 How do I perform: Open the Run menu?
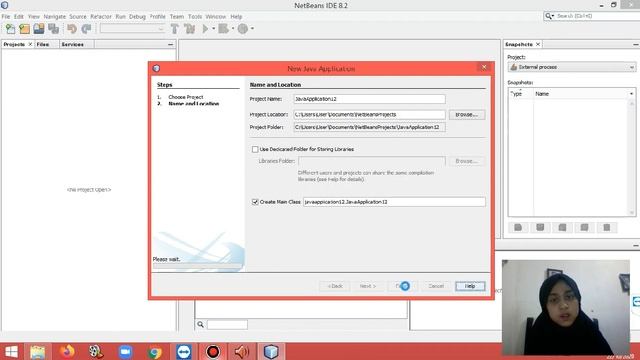point(120,17)
